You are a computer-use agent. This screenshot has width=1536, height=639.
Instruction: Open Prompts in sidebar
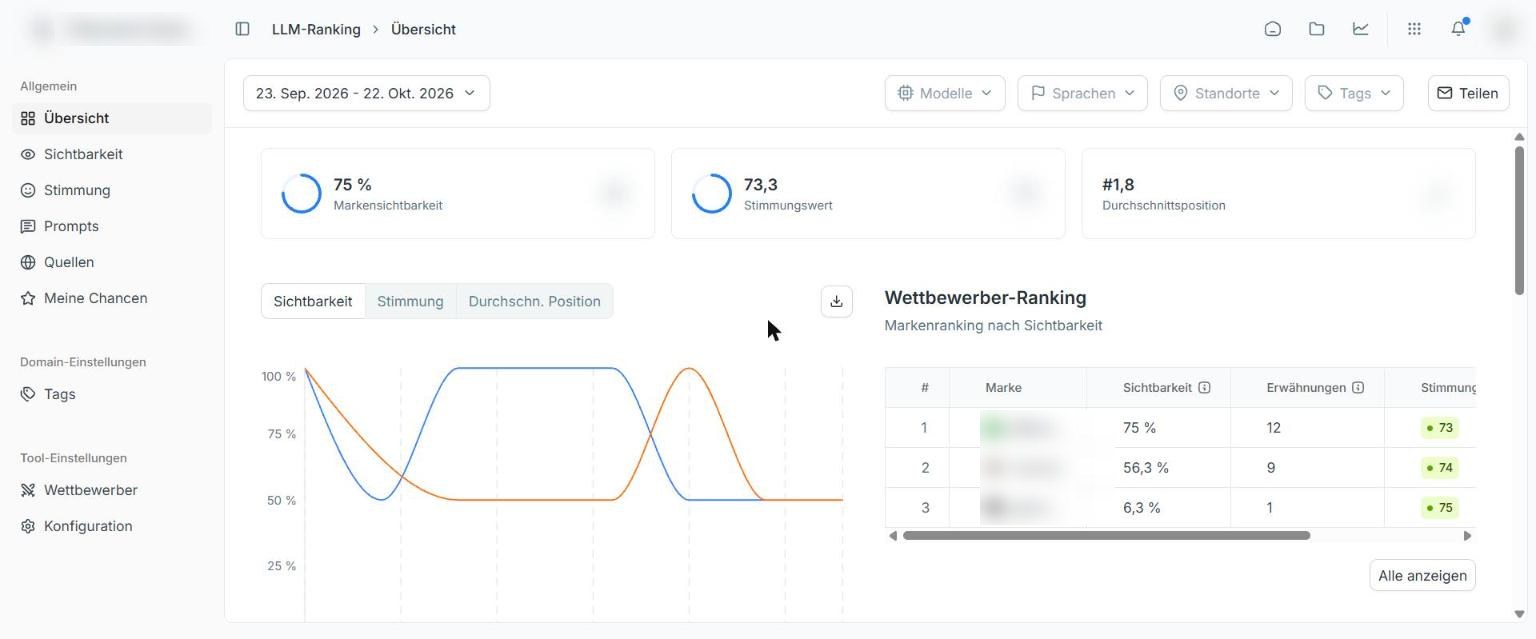[x=112, y=226]
